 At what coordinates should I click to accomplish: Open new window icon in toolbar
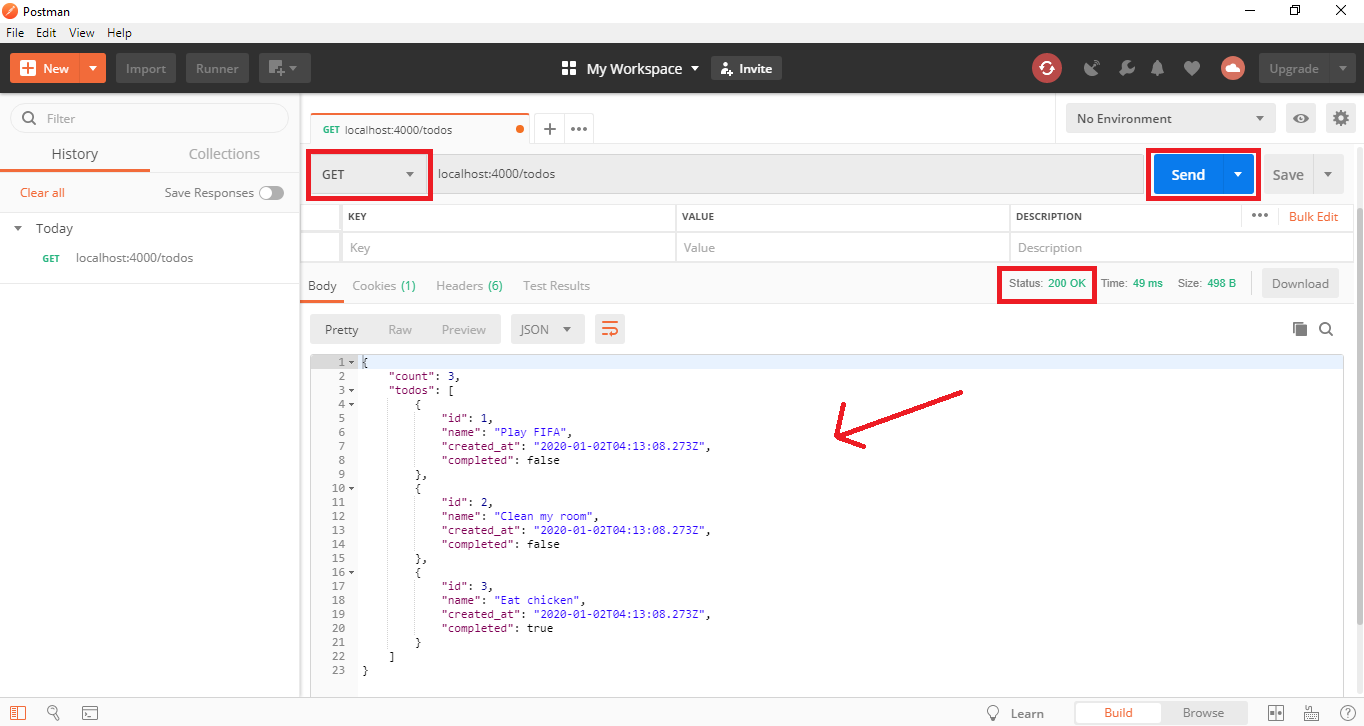285,68
